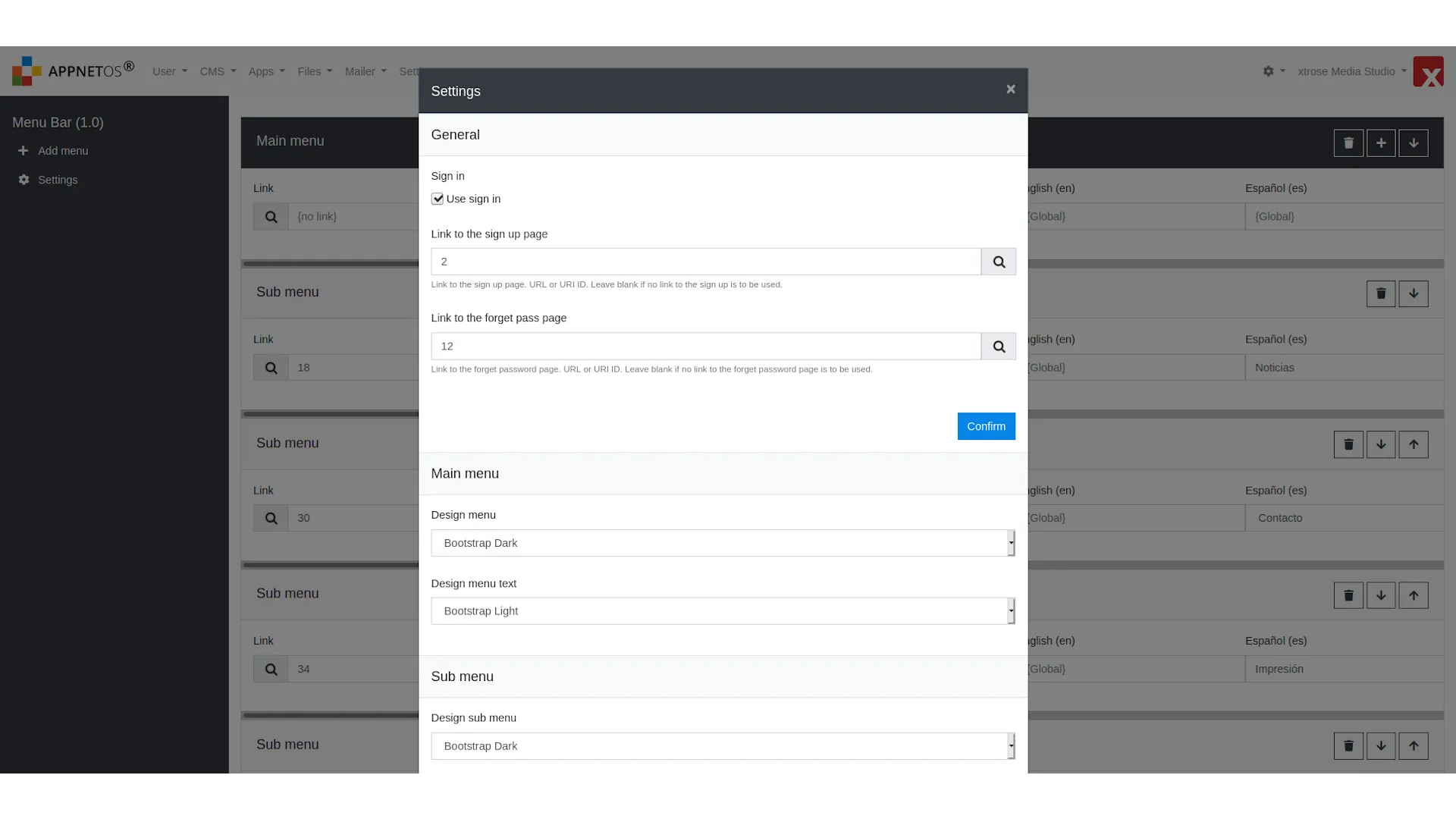Open the Apps menu in the navigation bar
The image size is (1456, 819).
266,71
